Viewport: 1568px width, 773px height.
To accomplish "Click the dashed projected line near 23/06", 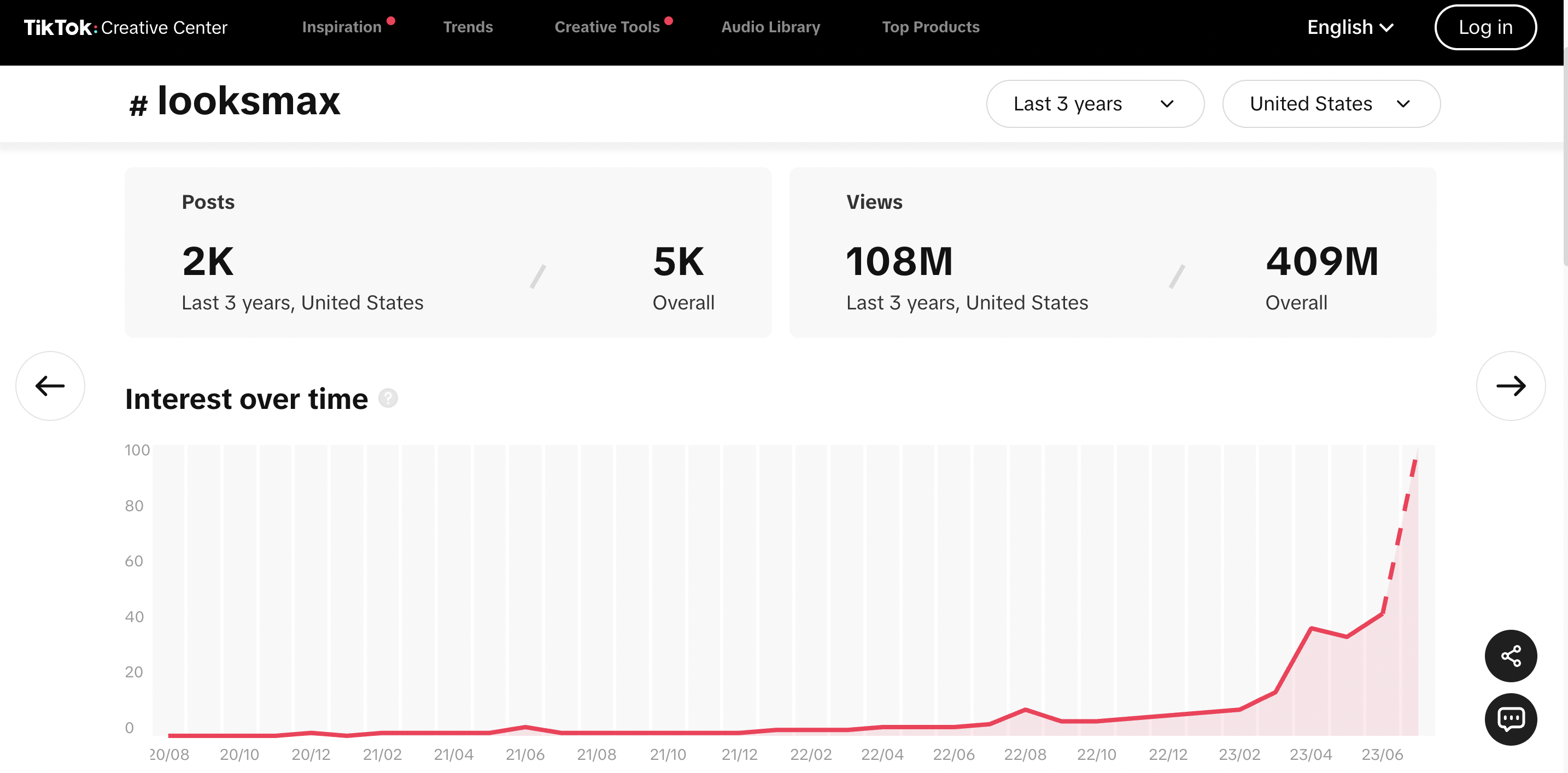I will point(1400,536).
